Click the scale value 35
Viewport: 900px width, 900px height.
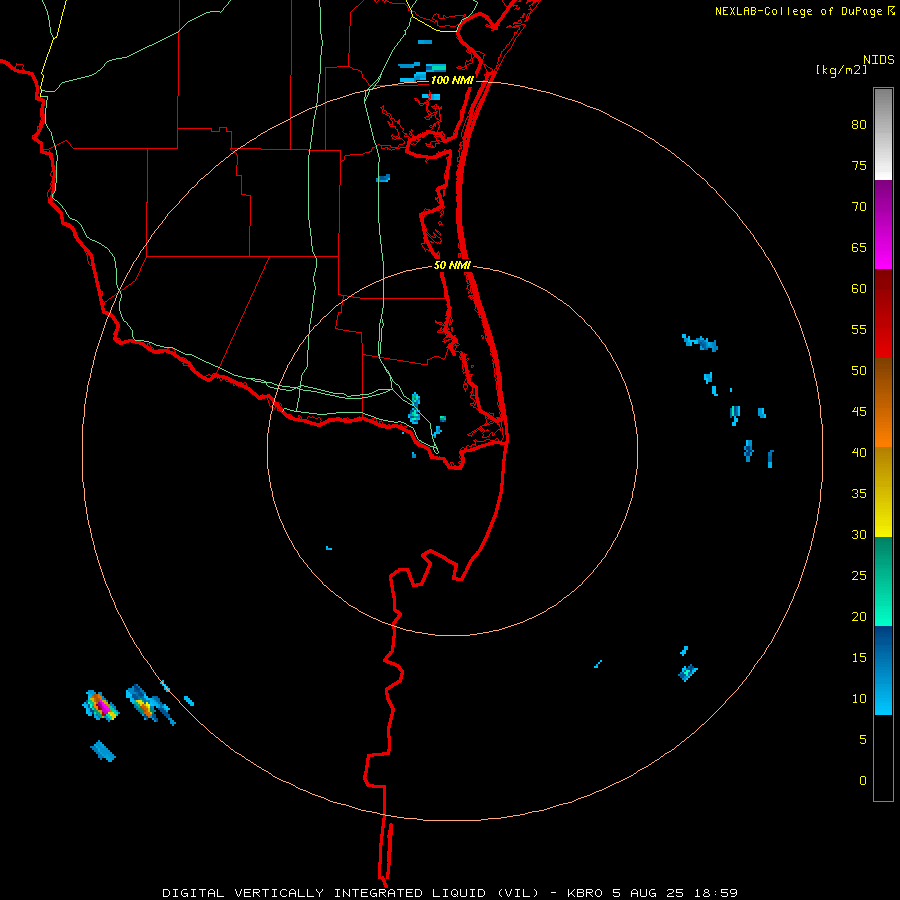(859, 494)
